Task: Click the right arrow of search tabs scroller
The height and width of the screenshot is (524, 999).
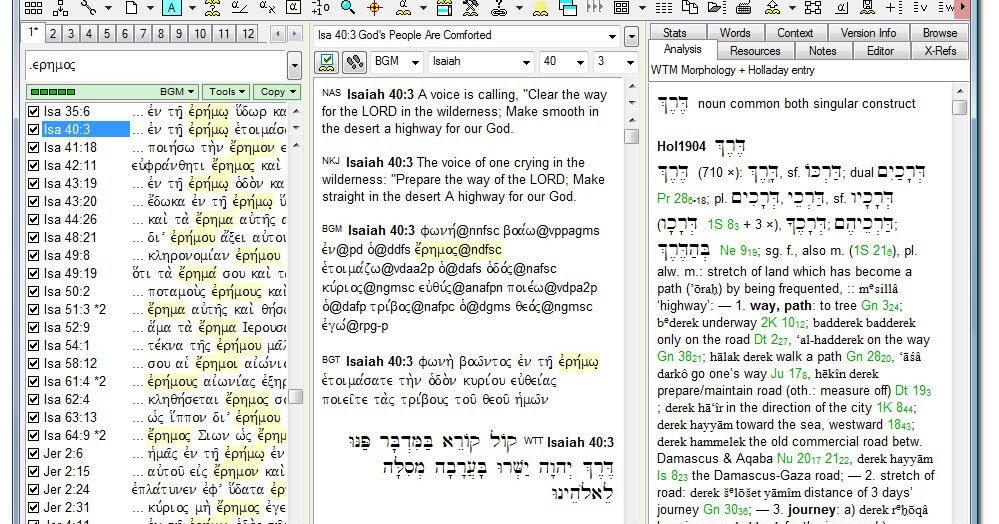Action: 294,34
